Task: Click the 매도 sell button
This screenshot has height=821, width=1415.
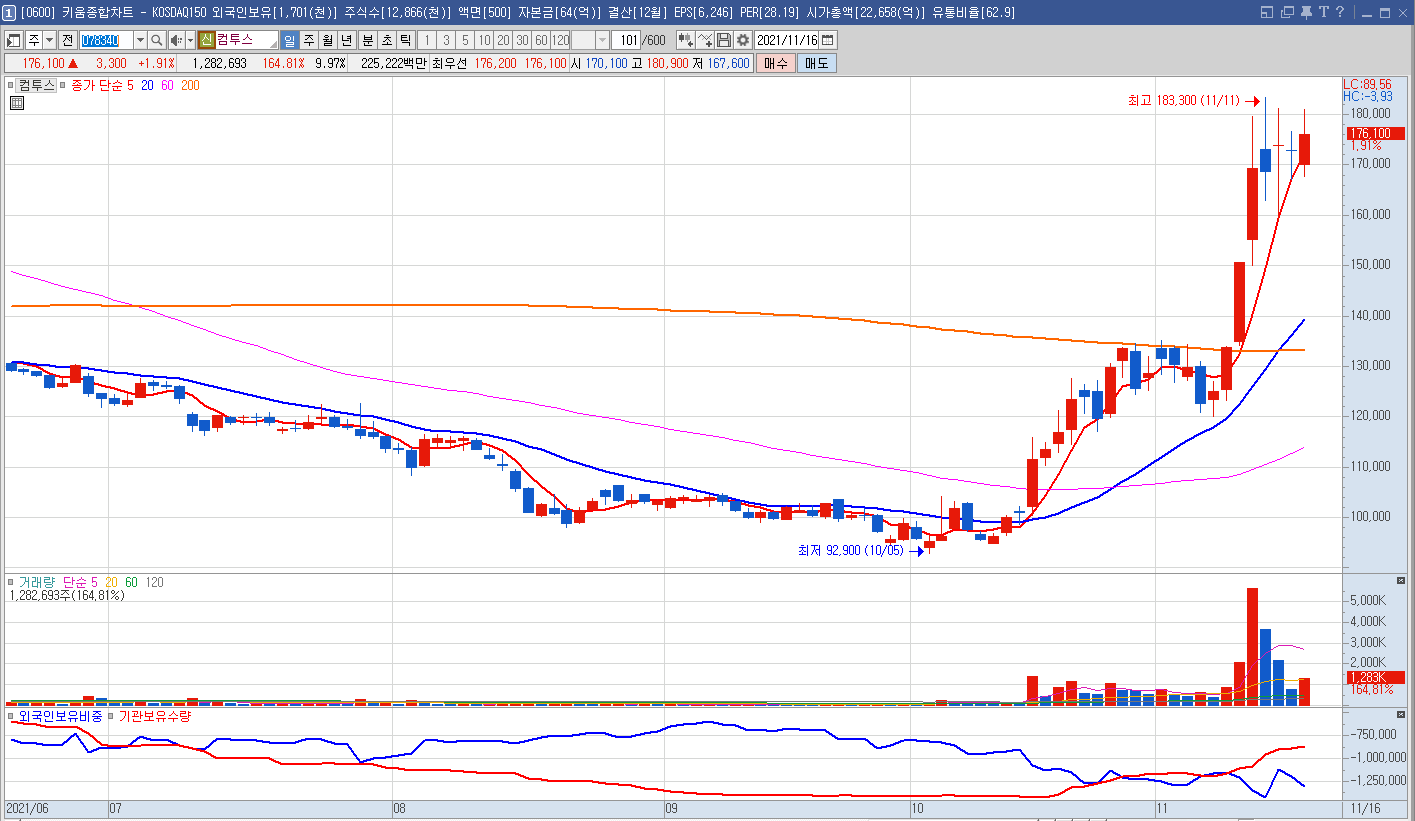Action: pos(816,63)
